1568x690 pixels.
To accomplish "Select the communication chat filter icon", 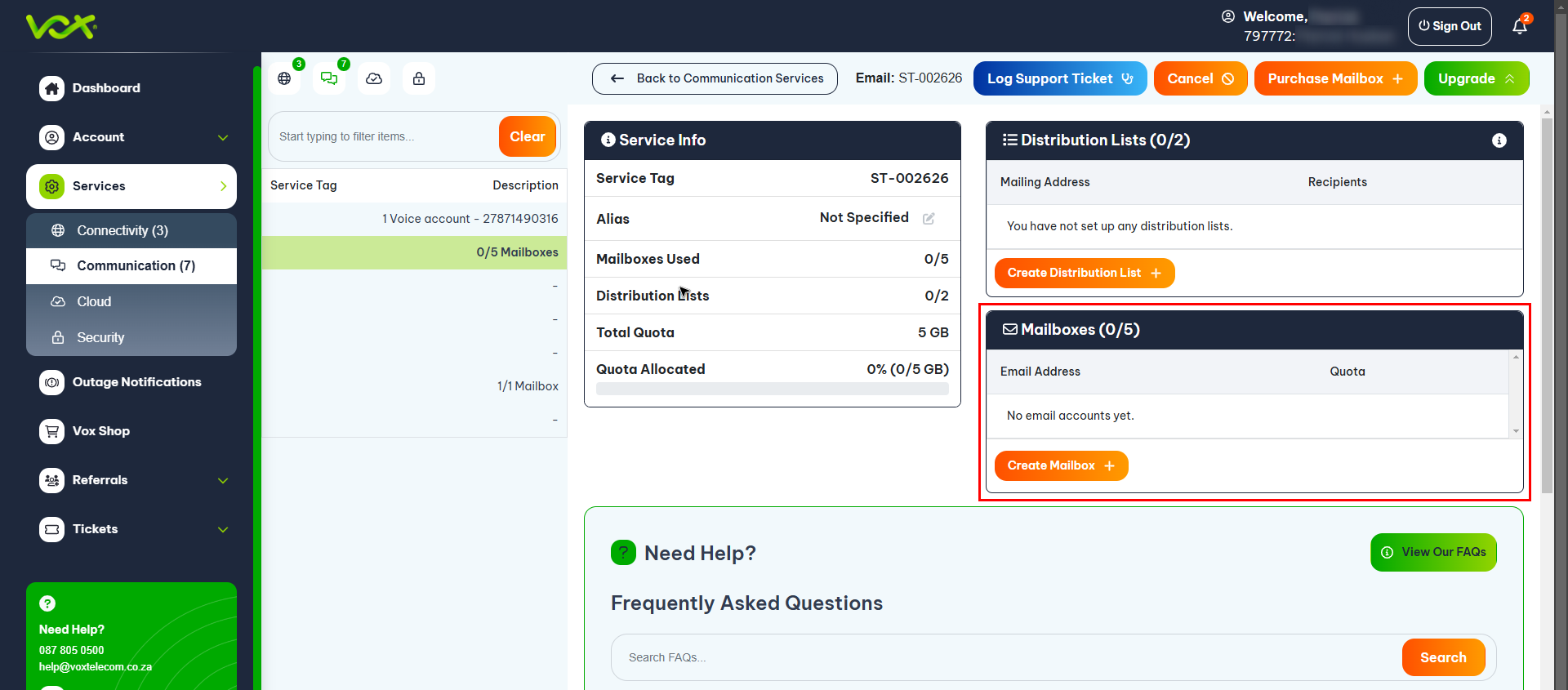I will tap(329, 79).
